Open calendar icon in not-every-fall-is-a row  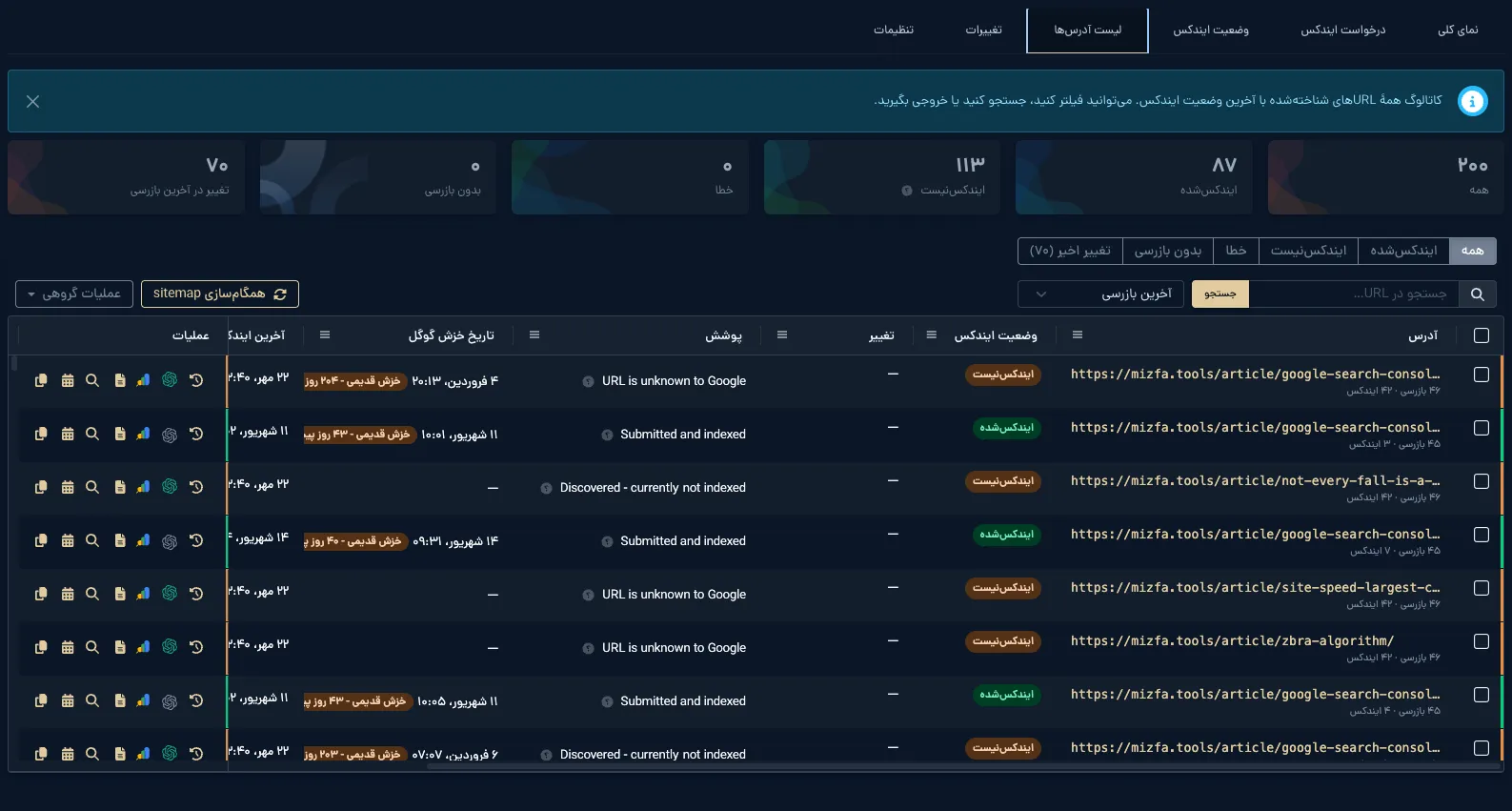[68, 487]
